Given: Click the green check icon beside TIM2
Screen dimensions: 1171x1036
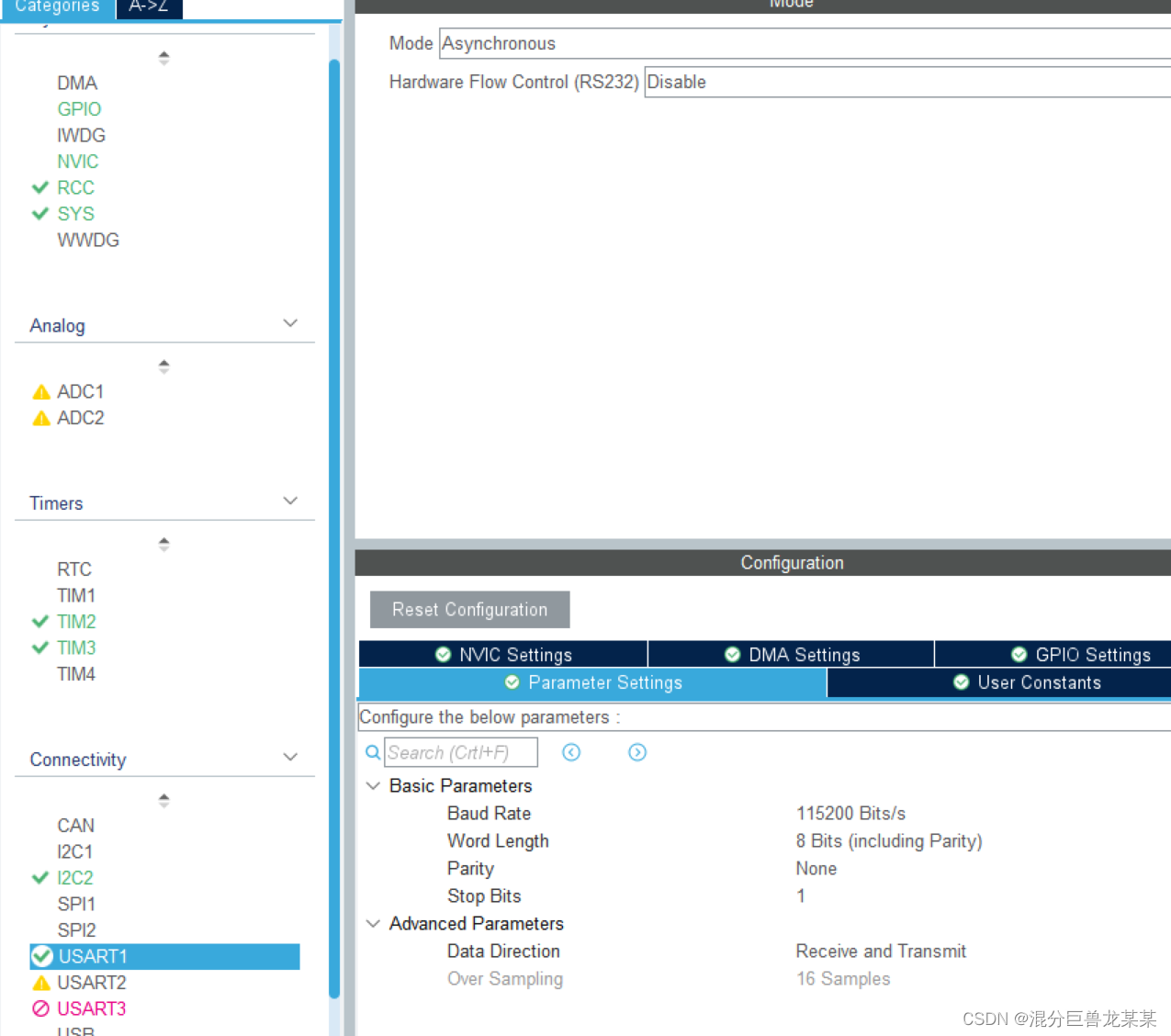Looking at the screenshot, I should click(40, 622).
